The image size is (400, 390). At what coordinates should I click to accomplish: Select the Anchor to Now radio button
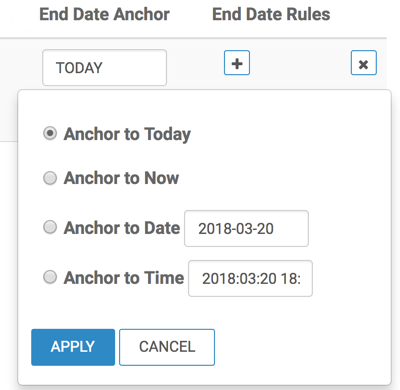point(50,178)
